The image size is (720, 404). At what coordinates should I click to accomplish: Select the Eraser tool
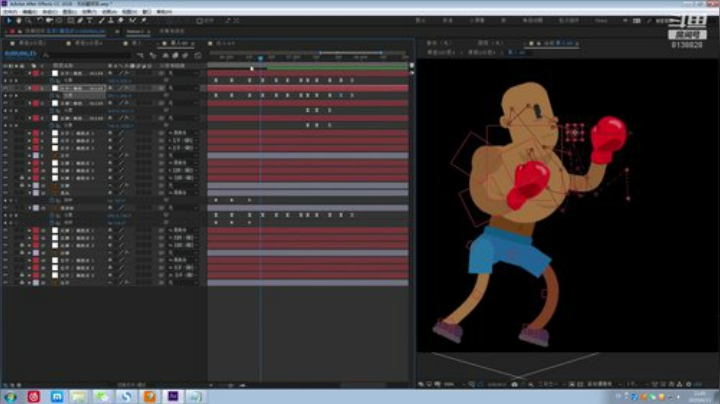click(121, 21)
